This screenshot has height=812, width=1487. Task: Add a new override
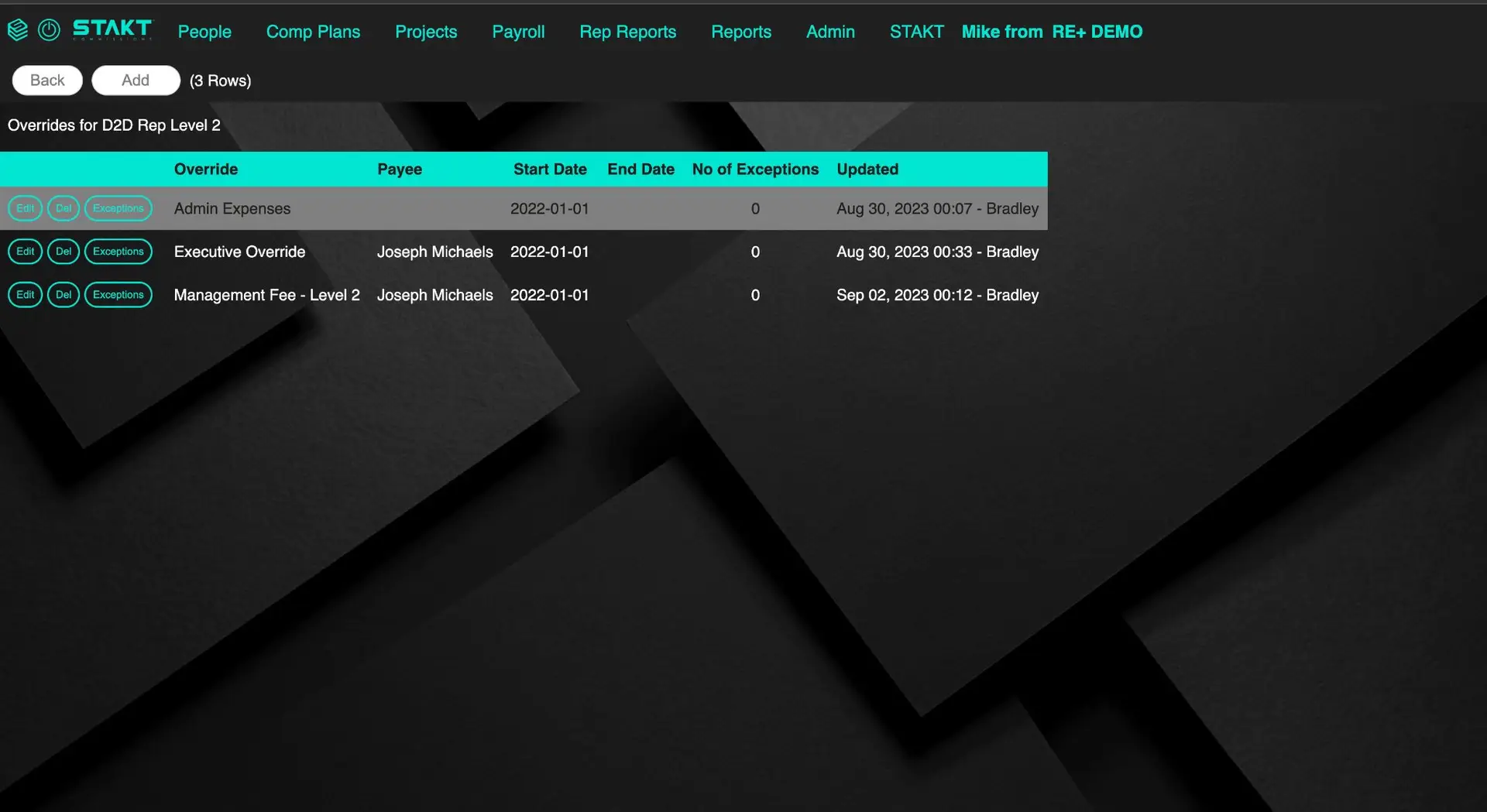(136, 81)
